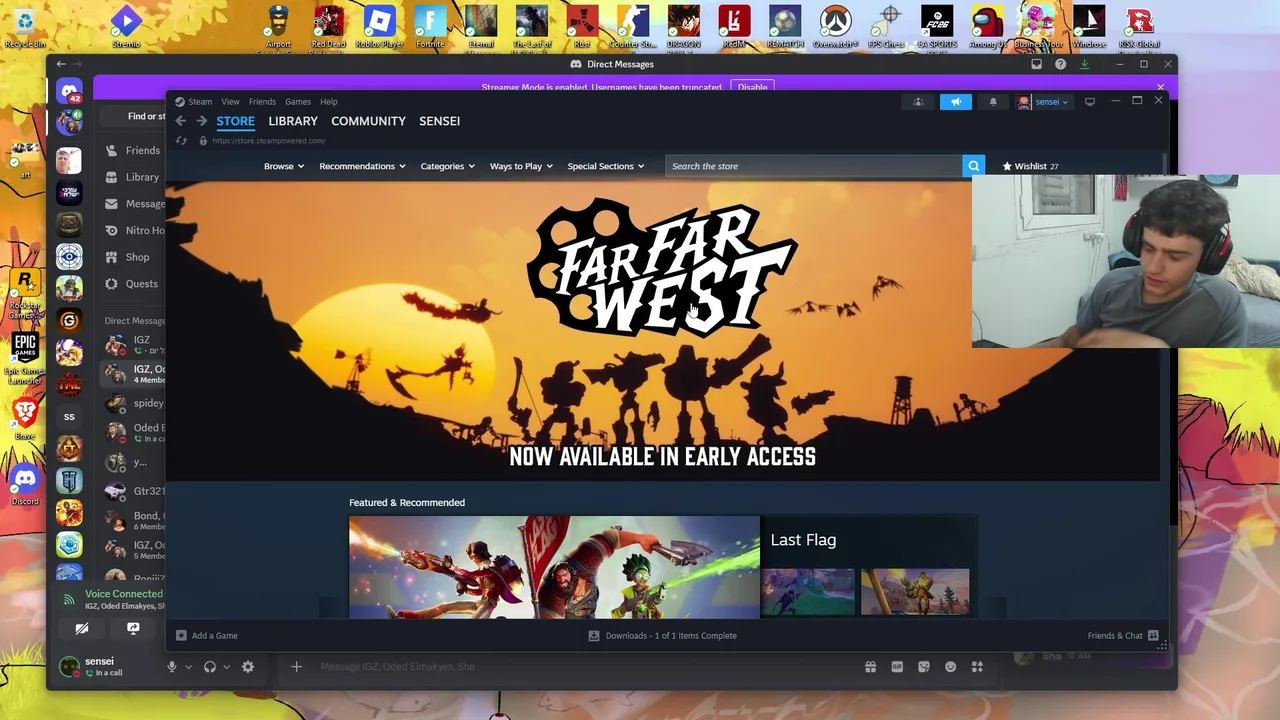This screenshot has height=720, width=1280.
Task: Open Steam notifications bell
Action: [x=993, y=101]
